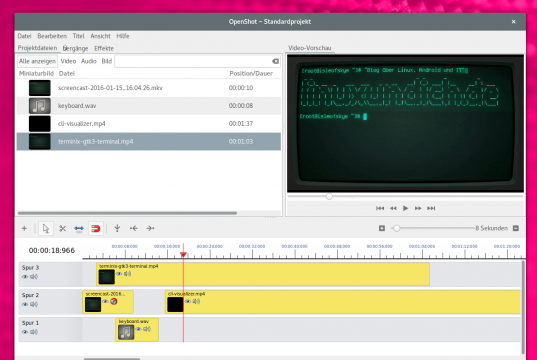Click the red playhead marker
This screenshot has width=537, height=360.
(x=183, y=255)
